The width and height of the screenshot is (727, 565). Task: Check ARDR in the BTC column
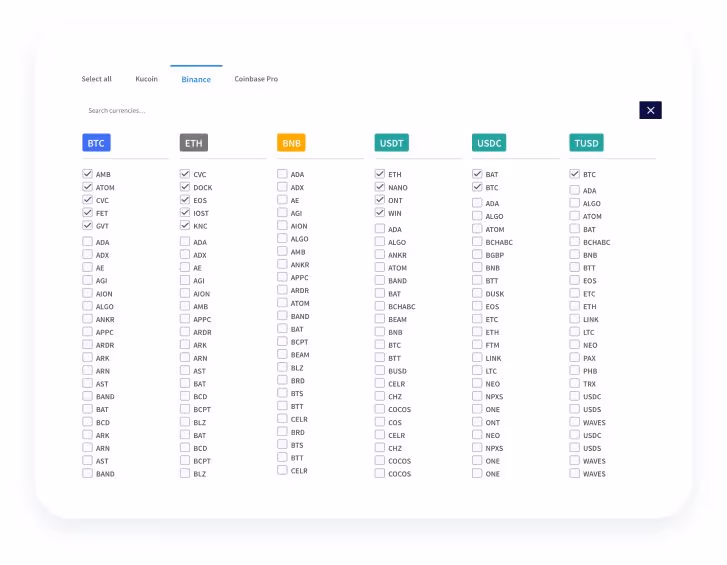pos(88,344)
